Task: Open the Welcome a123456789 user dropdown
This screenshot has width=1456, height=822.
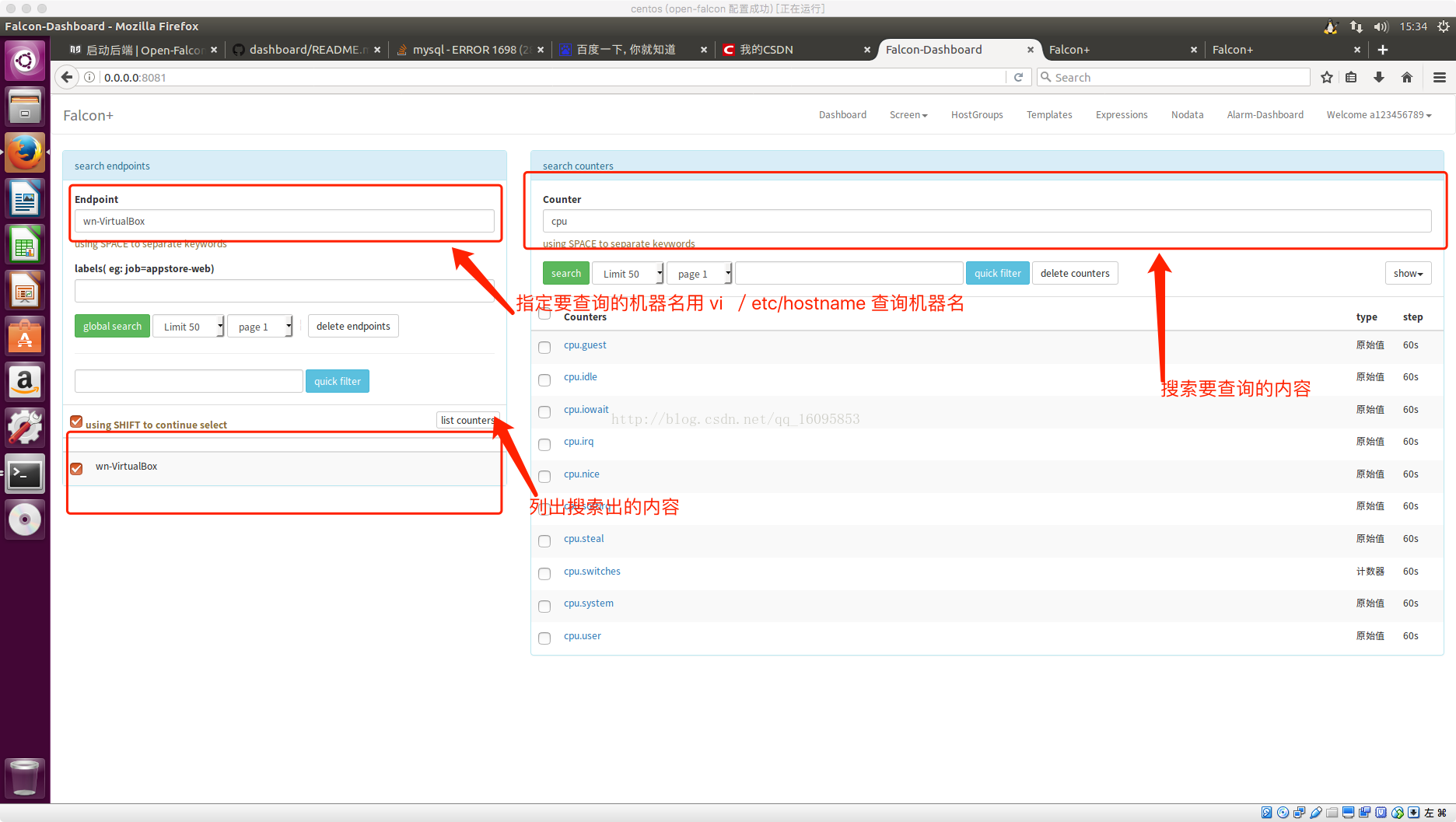Action: click(x=1379, y=114)
